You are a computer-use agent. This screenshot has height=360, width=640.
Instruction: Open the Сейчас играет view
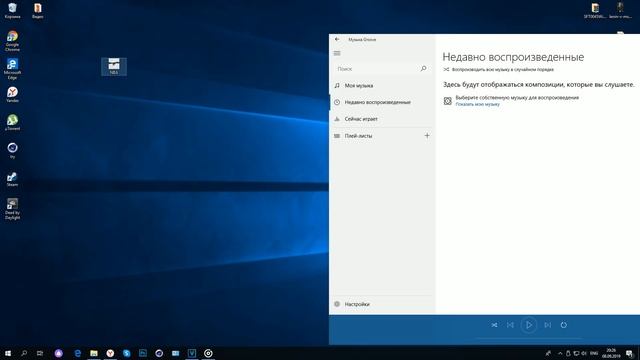(x=382, y=119)
